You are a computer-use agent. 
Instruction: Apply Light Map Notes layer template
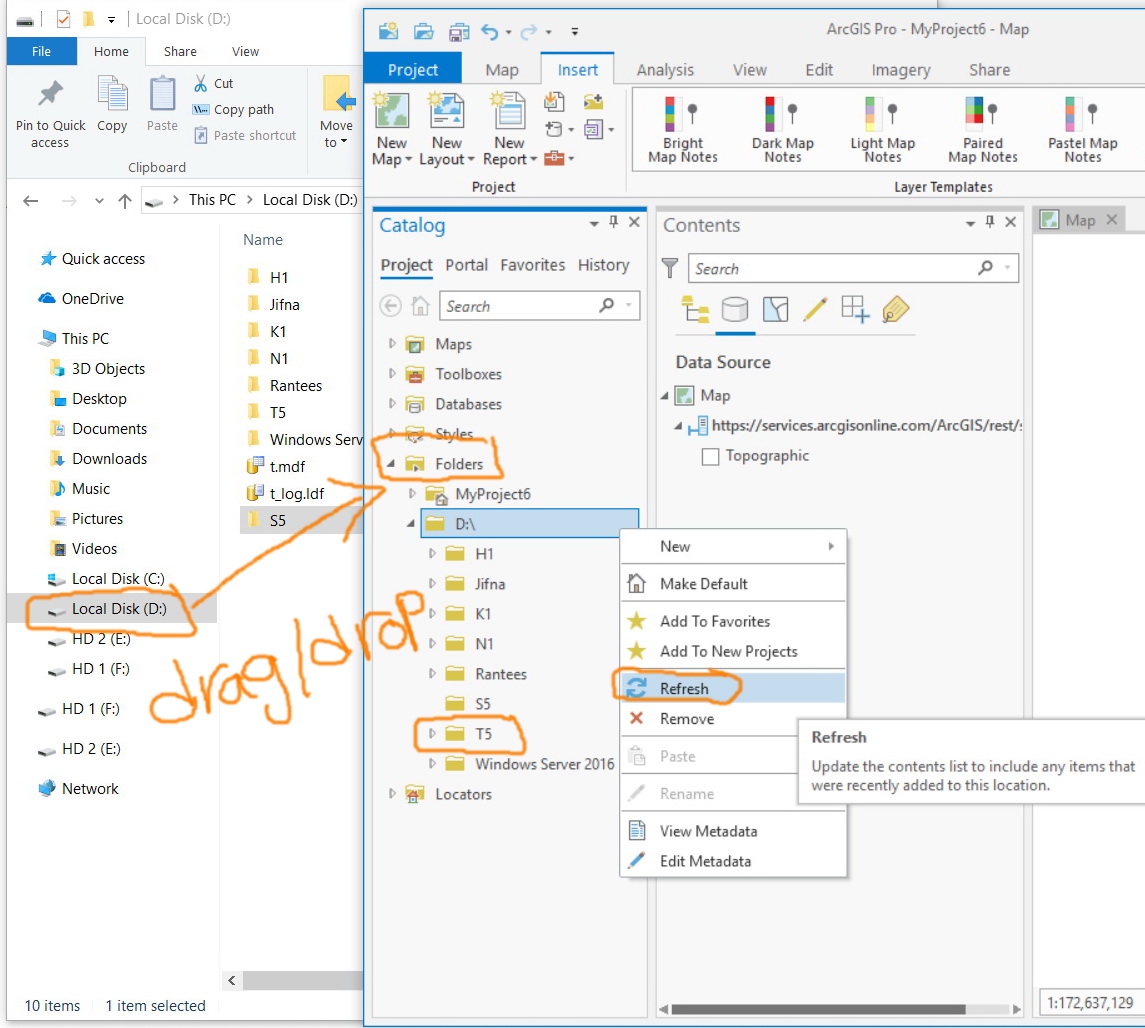click(x=882, y=130)
